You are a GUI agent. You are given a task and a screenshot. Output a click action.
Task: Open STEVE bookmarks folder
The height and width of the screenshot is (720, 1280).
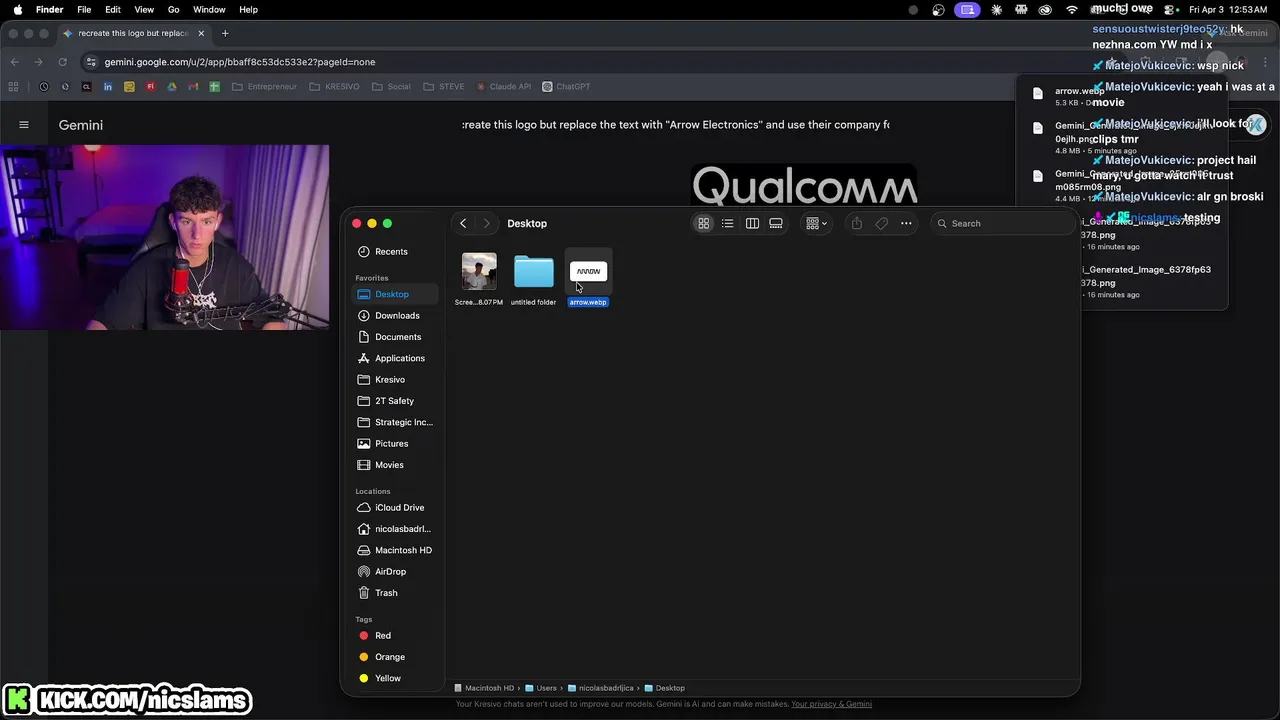tap(444, 87)
